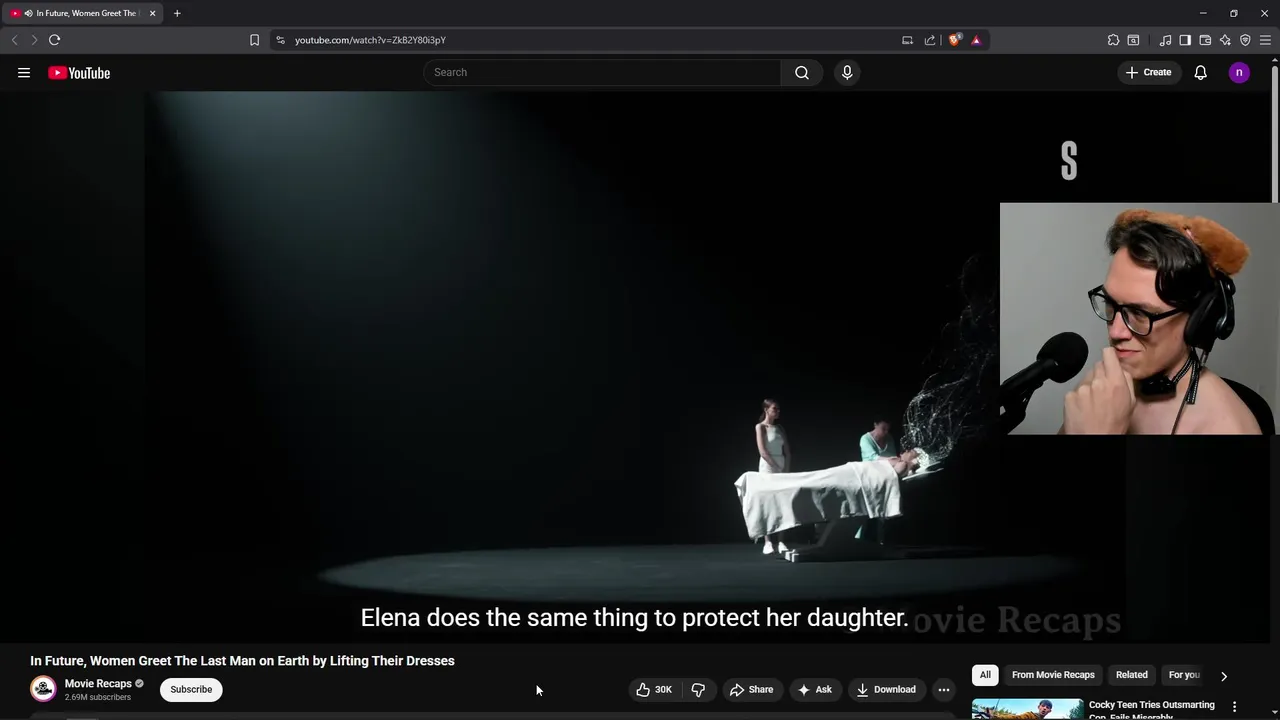Select the All filter chip
This screenshot has width=1280, height=720.
pyautogui.click(x=985, y=675)
